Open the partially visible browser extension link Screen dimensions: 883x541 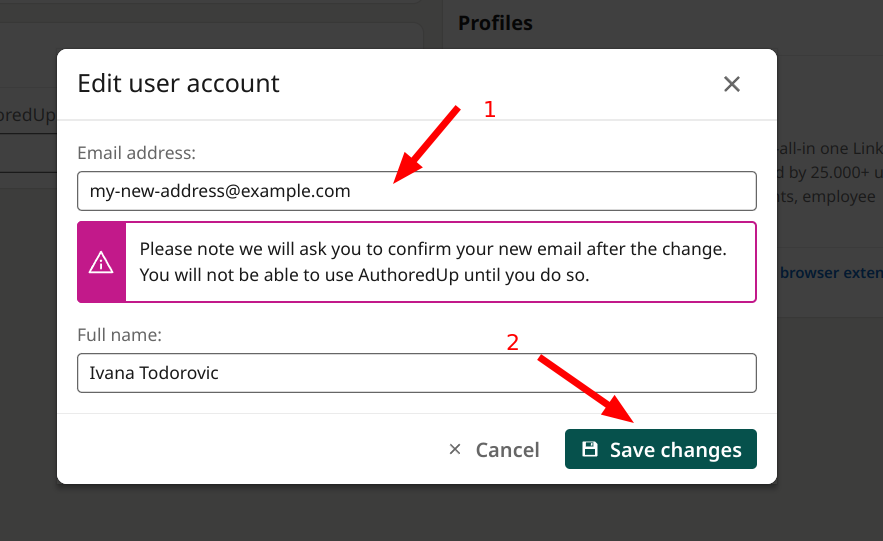(x=831, y=273)
